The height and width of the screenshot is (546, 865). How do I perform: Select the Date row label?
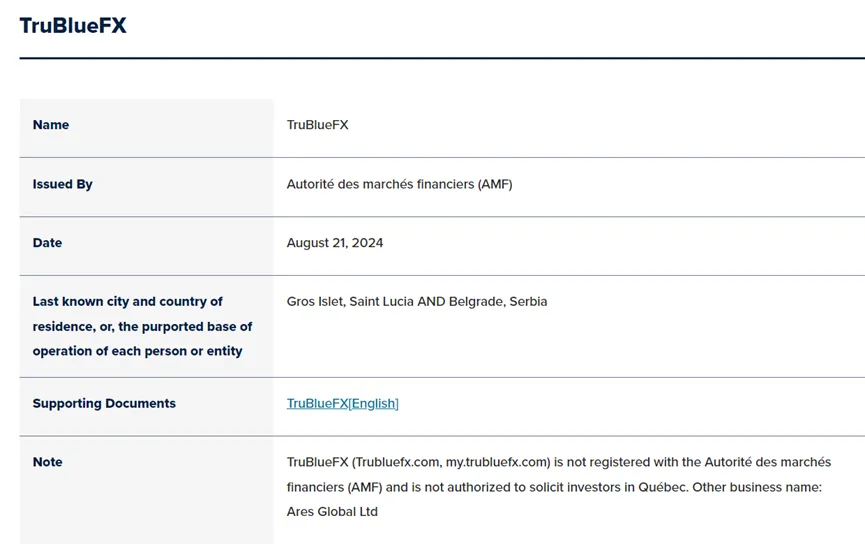[x=47, y=243]
